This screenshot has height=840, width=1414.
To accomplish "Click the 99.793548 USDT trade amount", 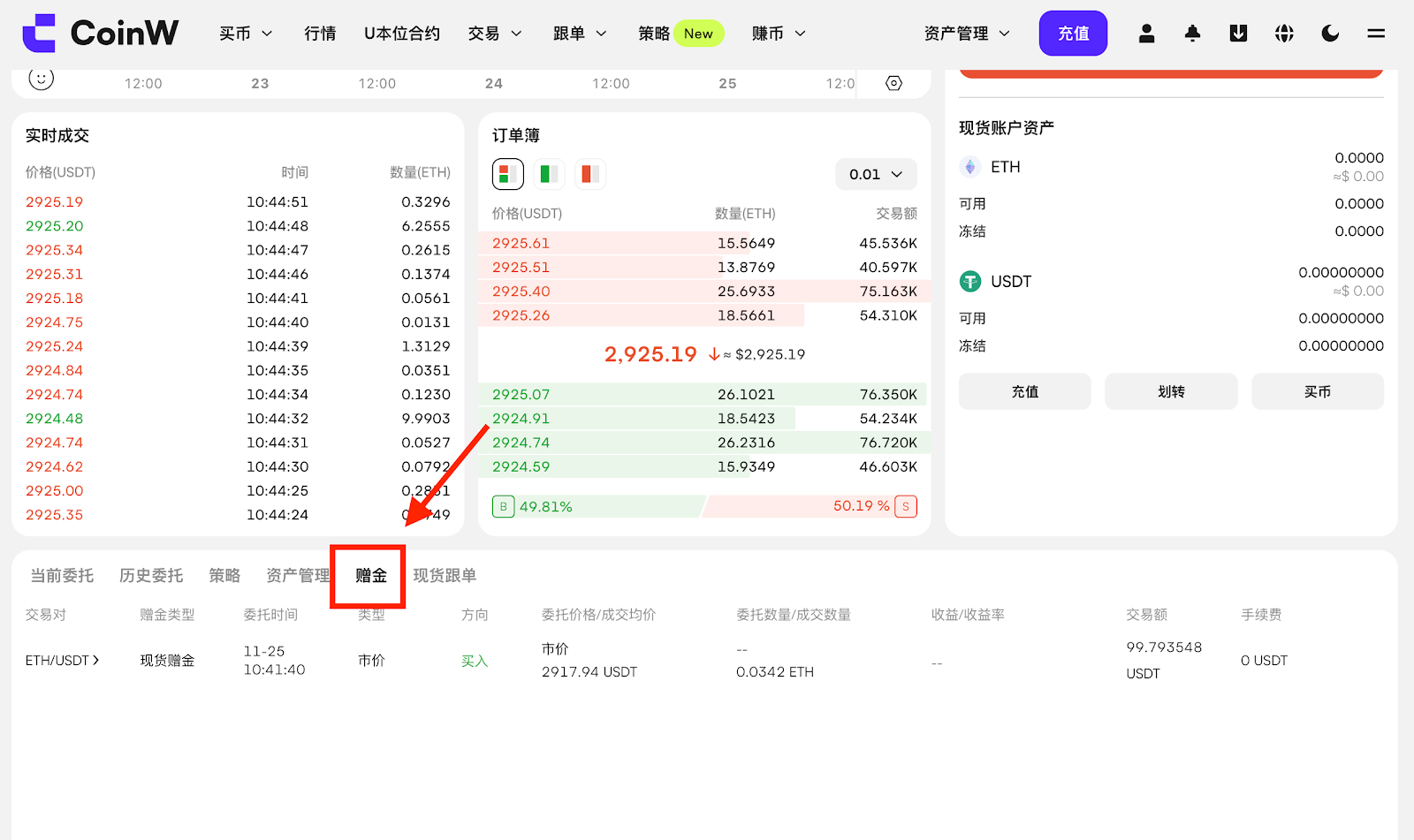I will pyautogui.click(x=1164, y=660).
